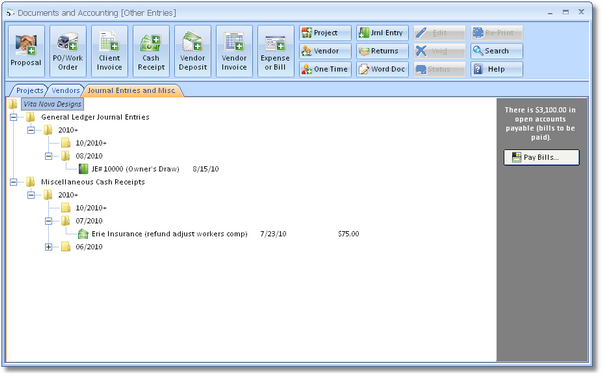Open the Vendor Deposit tool

pos(192,51)
